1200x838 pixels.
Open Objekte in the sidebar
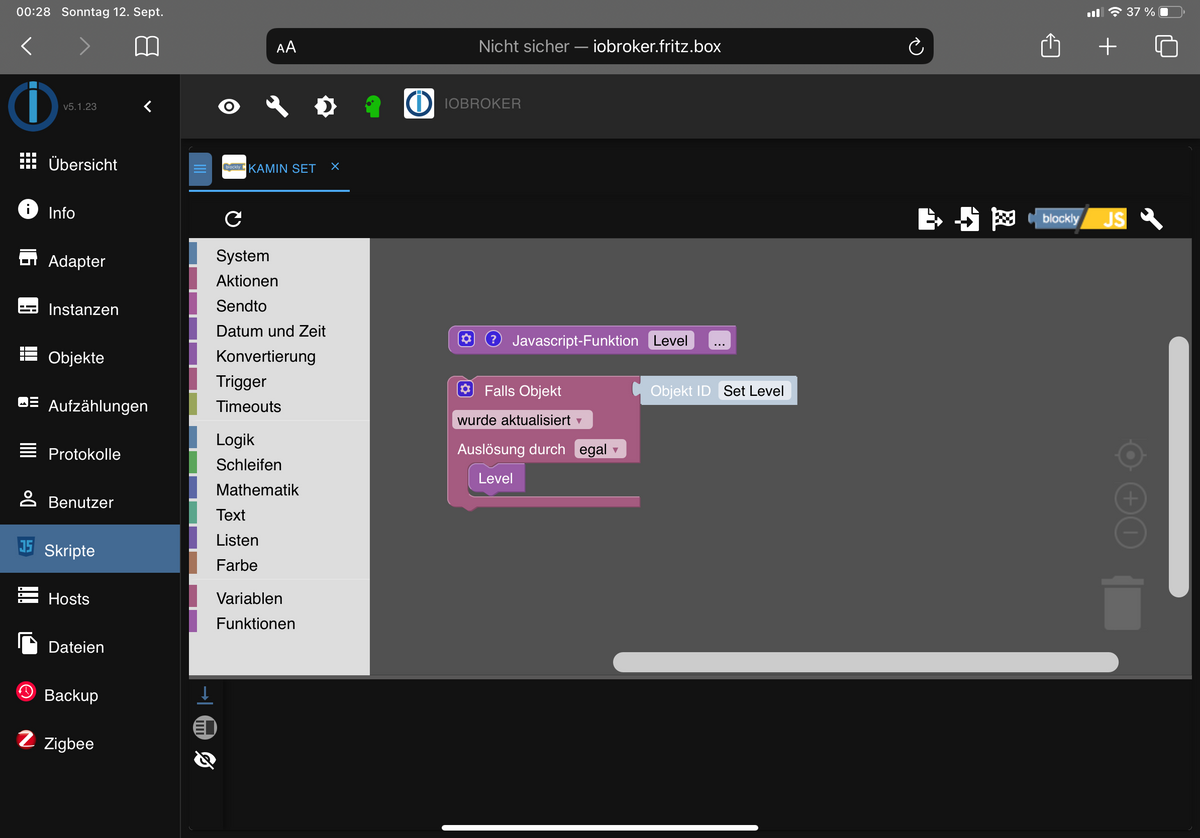coord(90,357)
